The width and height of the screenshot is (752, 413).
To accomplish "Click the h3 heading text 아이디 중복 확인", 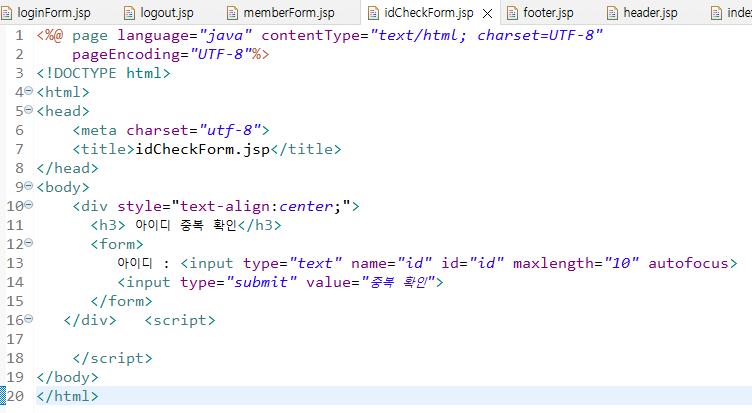I will coord(186,225).
